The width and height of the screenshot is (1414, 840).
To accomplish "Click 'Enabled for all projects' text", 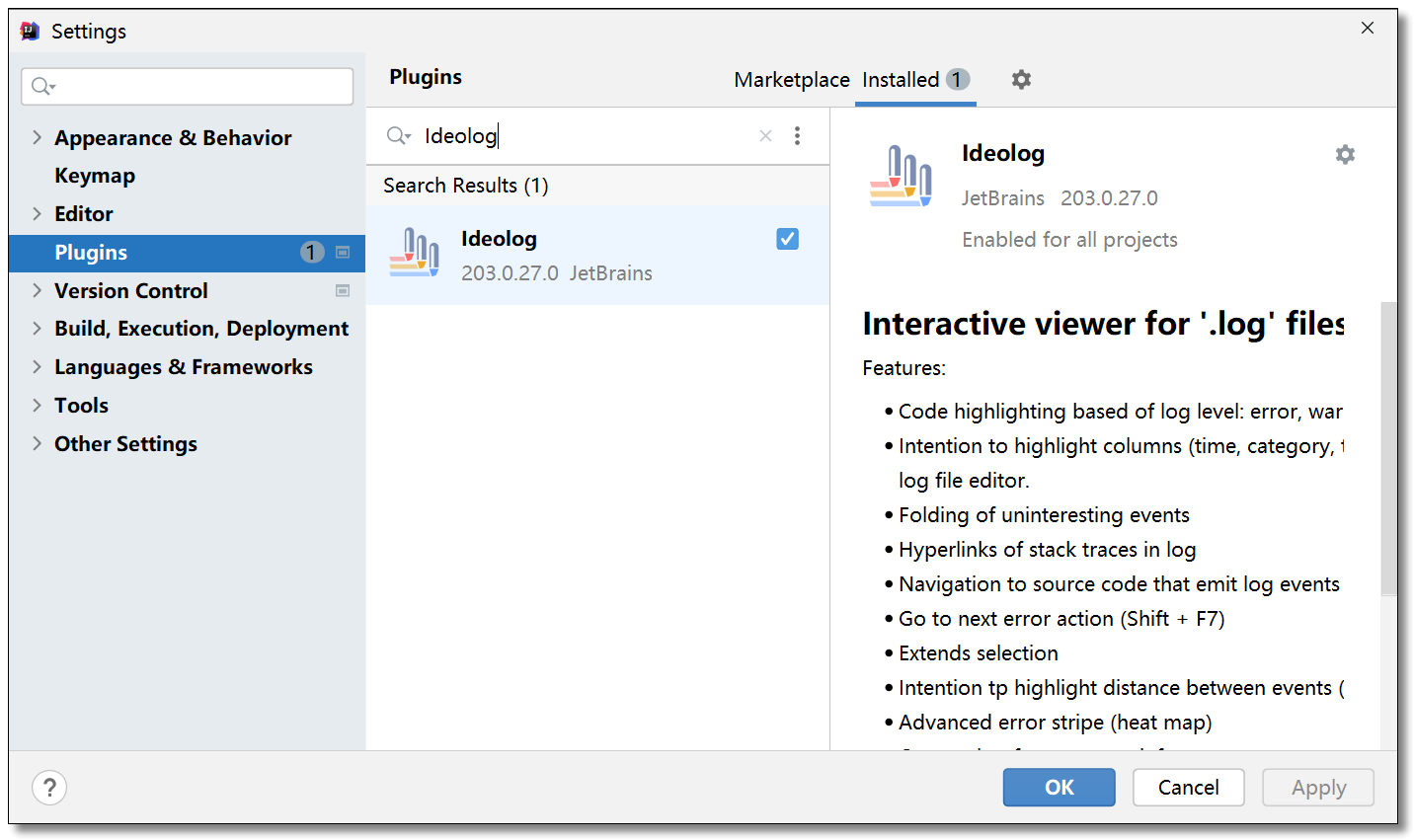I will tap(1069, 240).
